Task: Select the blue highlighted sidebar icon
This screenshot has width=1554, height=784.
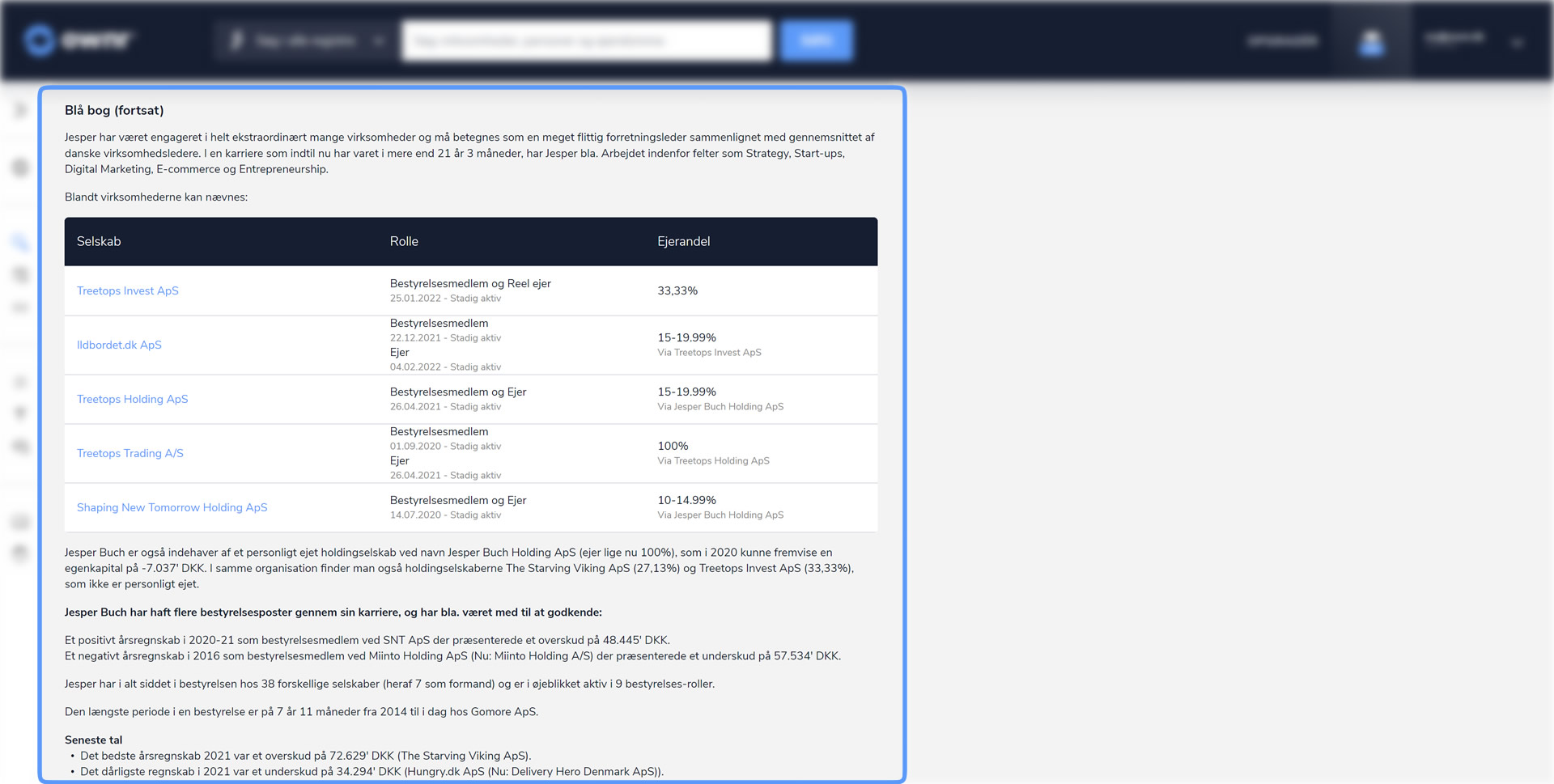Action: point(21,241)
